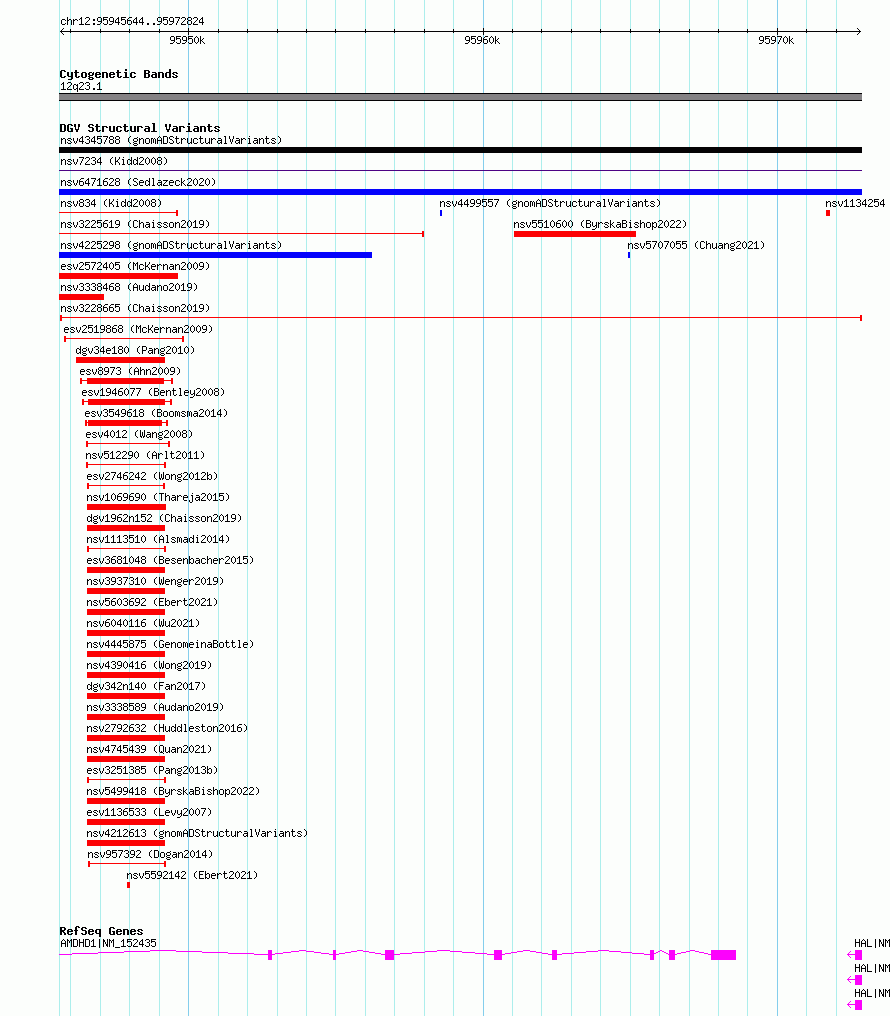Select nsv4212613 gnomAD variant label
The width and height of the screenshot is (890, 1016).
tap(197, 833)
